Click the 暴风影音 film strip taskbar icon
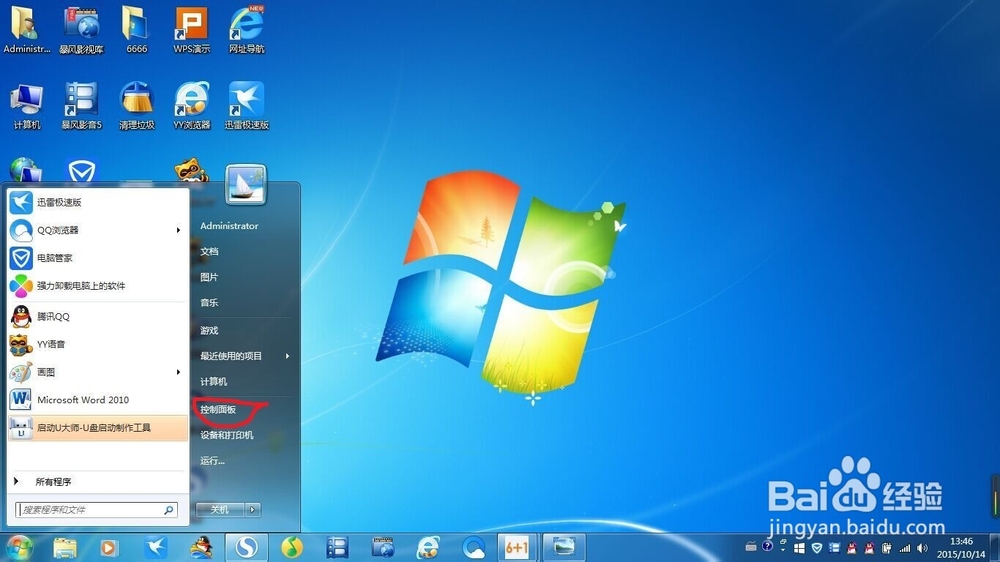This screenshot has width=1000, height=562. pos(337,547)
